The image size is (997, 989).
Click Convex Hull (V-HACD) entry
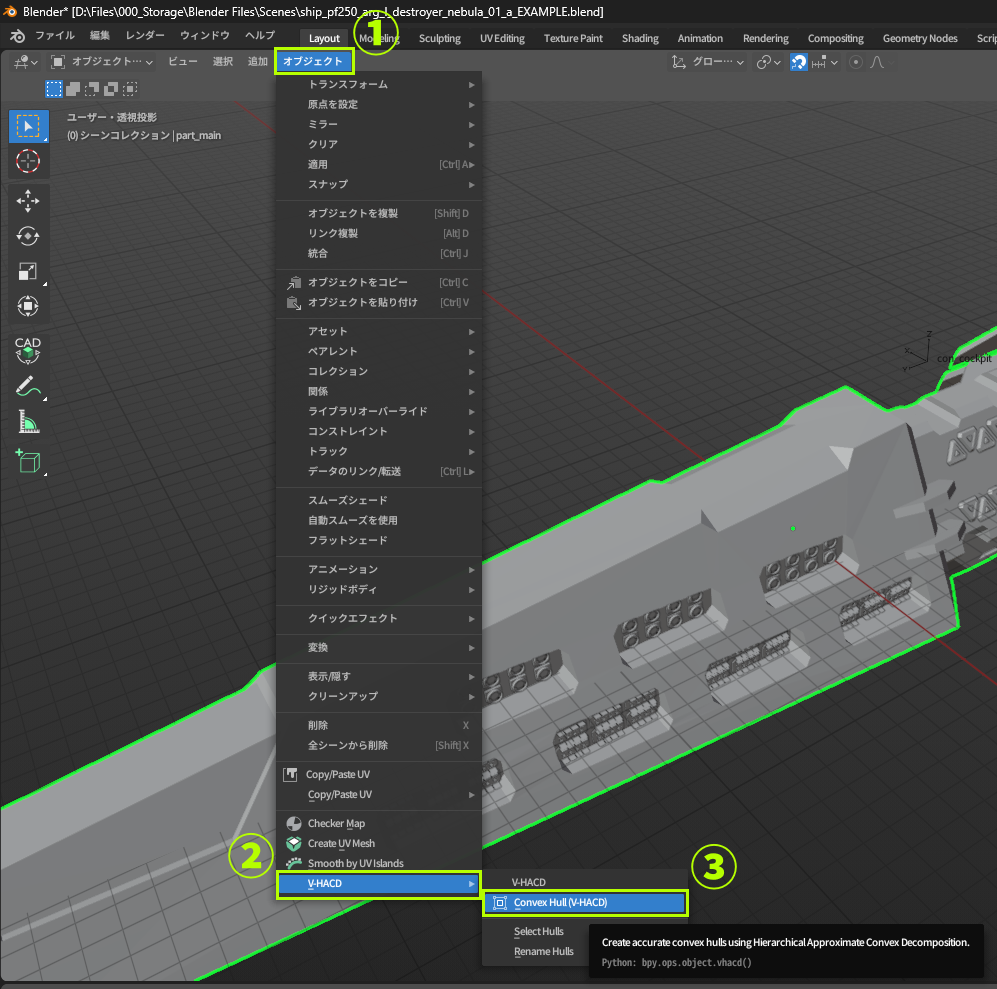coord(585,903)
